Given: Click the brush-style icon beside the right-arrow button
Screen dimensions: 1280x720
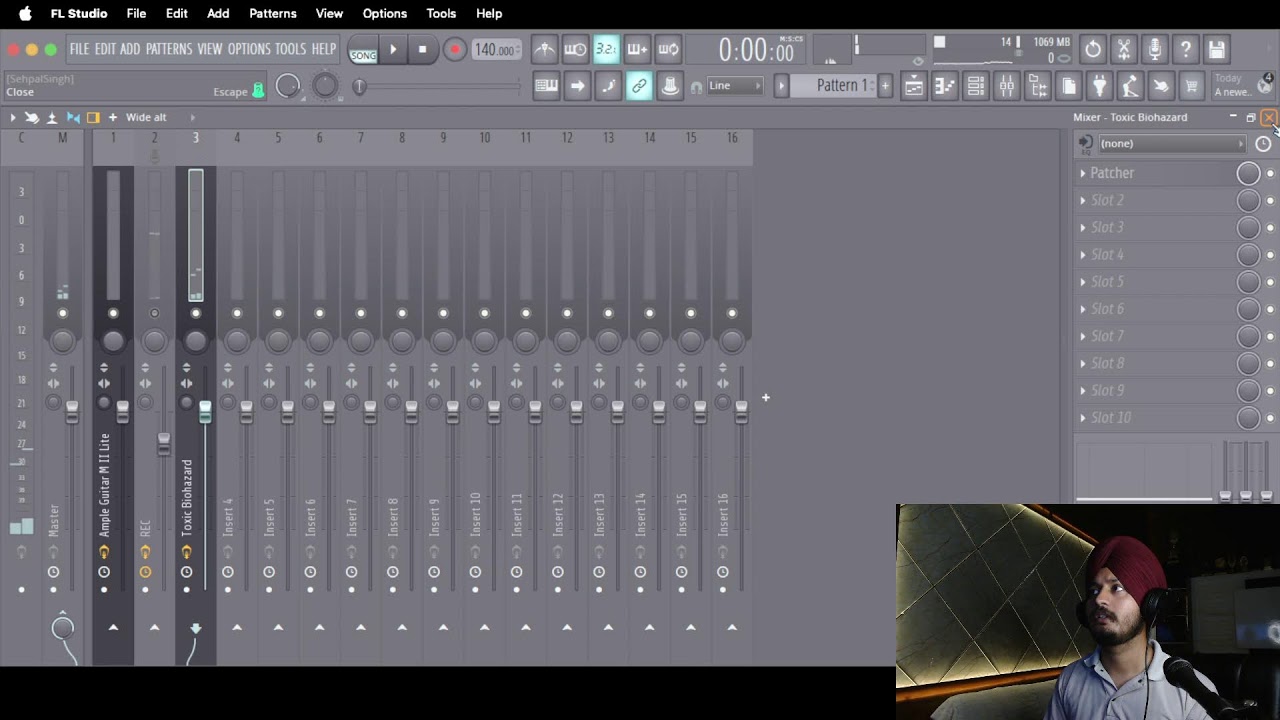Looking at the screenshot, I should pos(608,86).
